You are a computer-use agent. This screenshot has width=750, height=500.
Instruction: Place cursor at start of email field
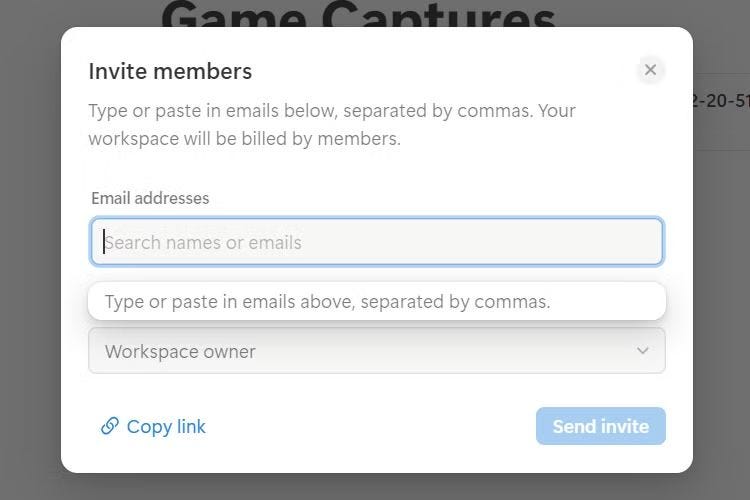[105, 242]
